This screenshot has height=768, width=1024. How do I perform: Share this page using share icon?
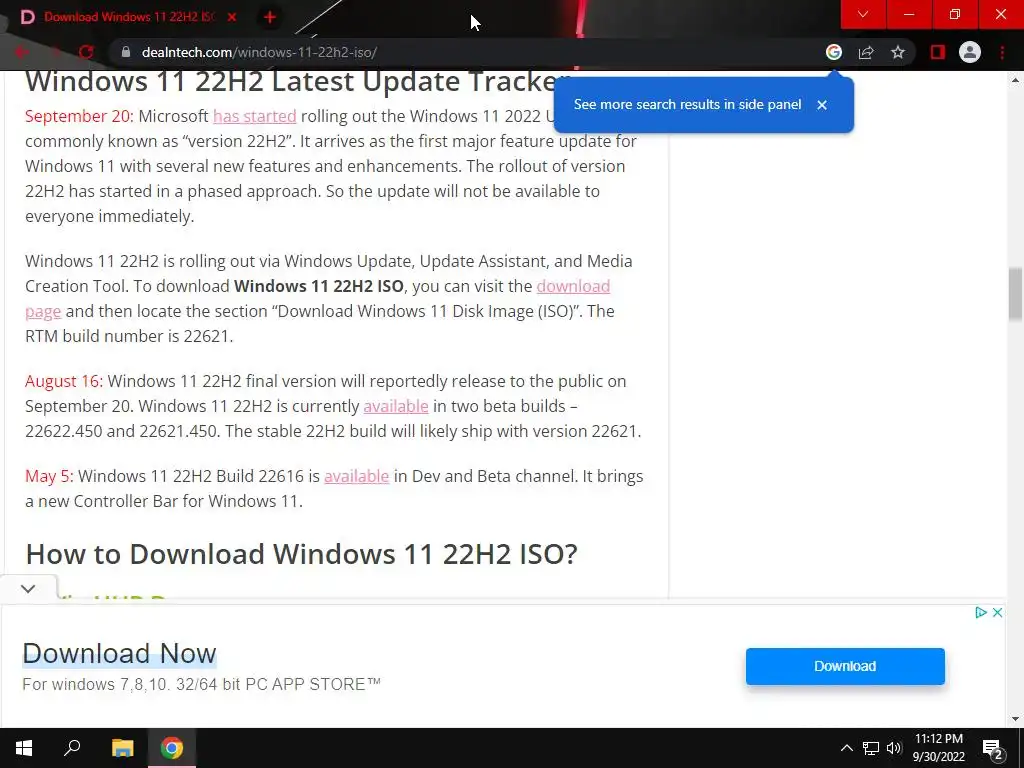click(866, 52)
